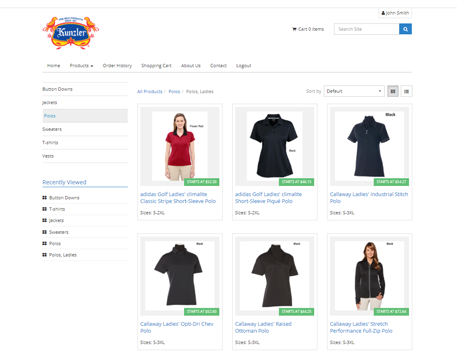The image size is (457, 360).
Task: Open Callaway Industrial Stitch Polo image
Action: point(369,146)
